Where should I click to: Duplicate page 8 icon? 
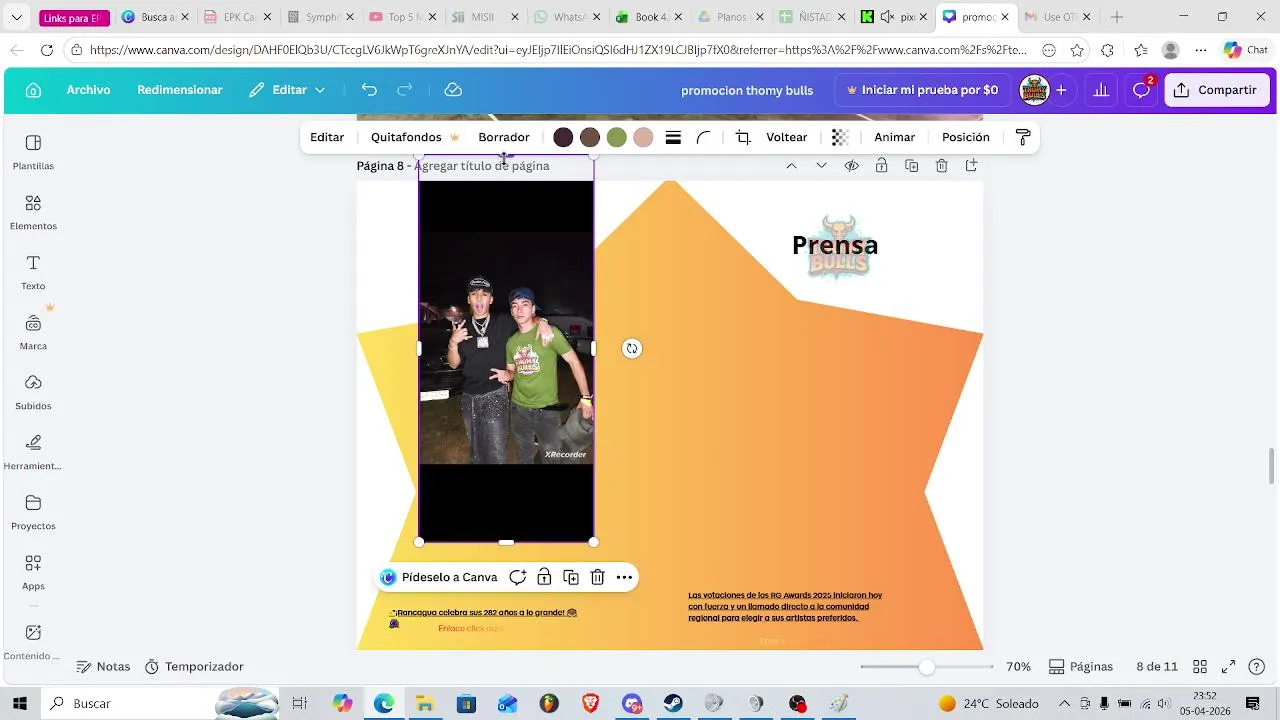click(x=911, y=166)
